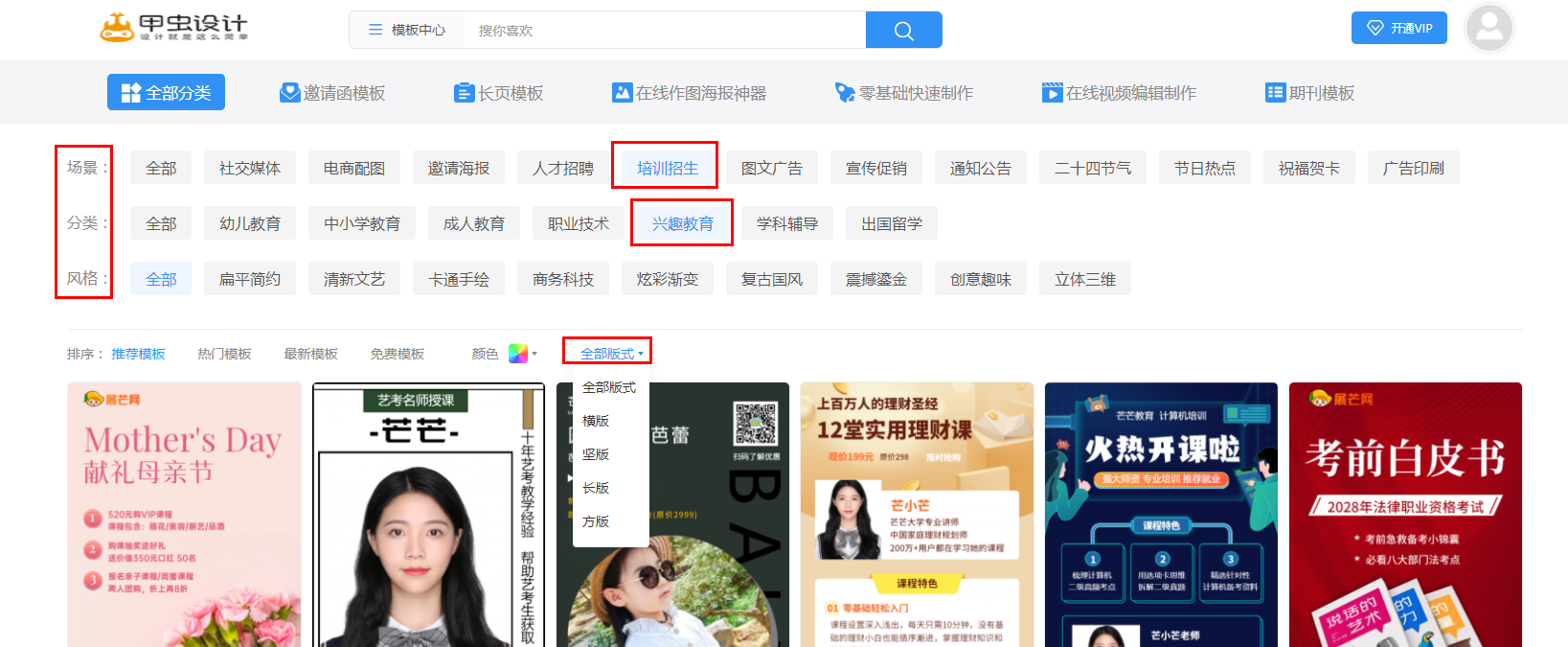This screenshot has height=647, width=1568.
Task: Open the user avatar profile
Action: click(x=1488, y=28)
